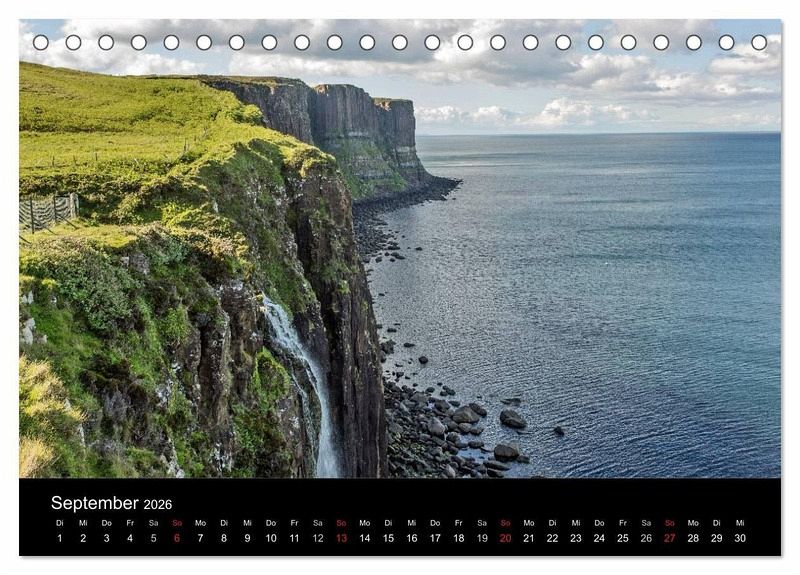
Task: Select date 9 in the calendar row
Action: (x=247, y=538)
